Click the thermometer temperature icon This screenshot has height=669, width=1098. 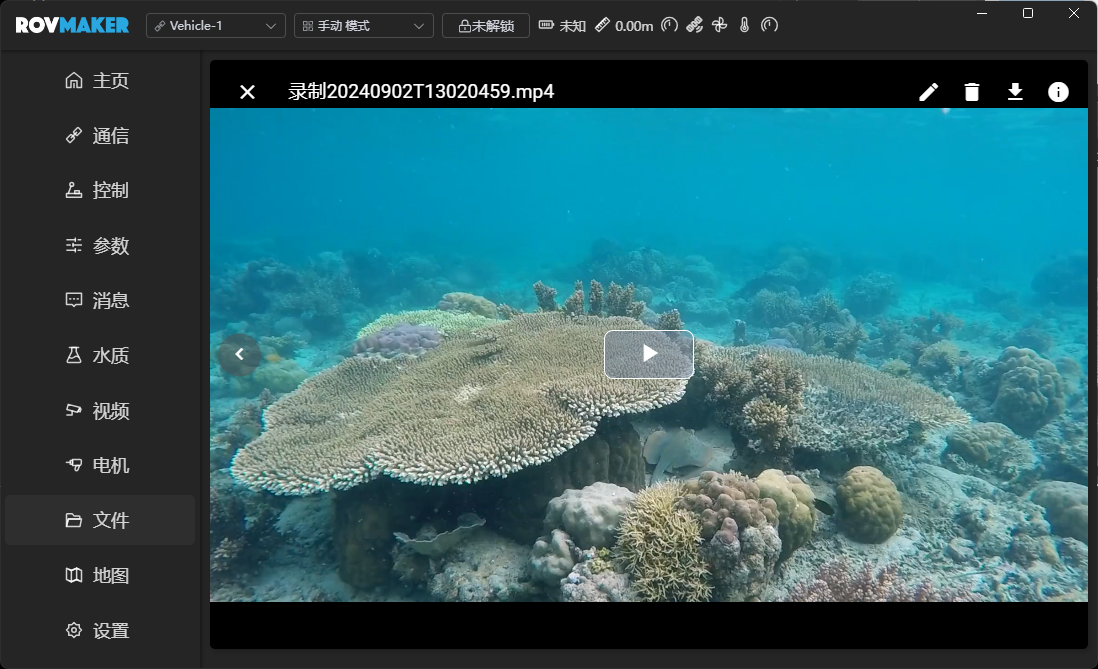point(744,26)
